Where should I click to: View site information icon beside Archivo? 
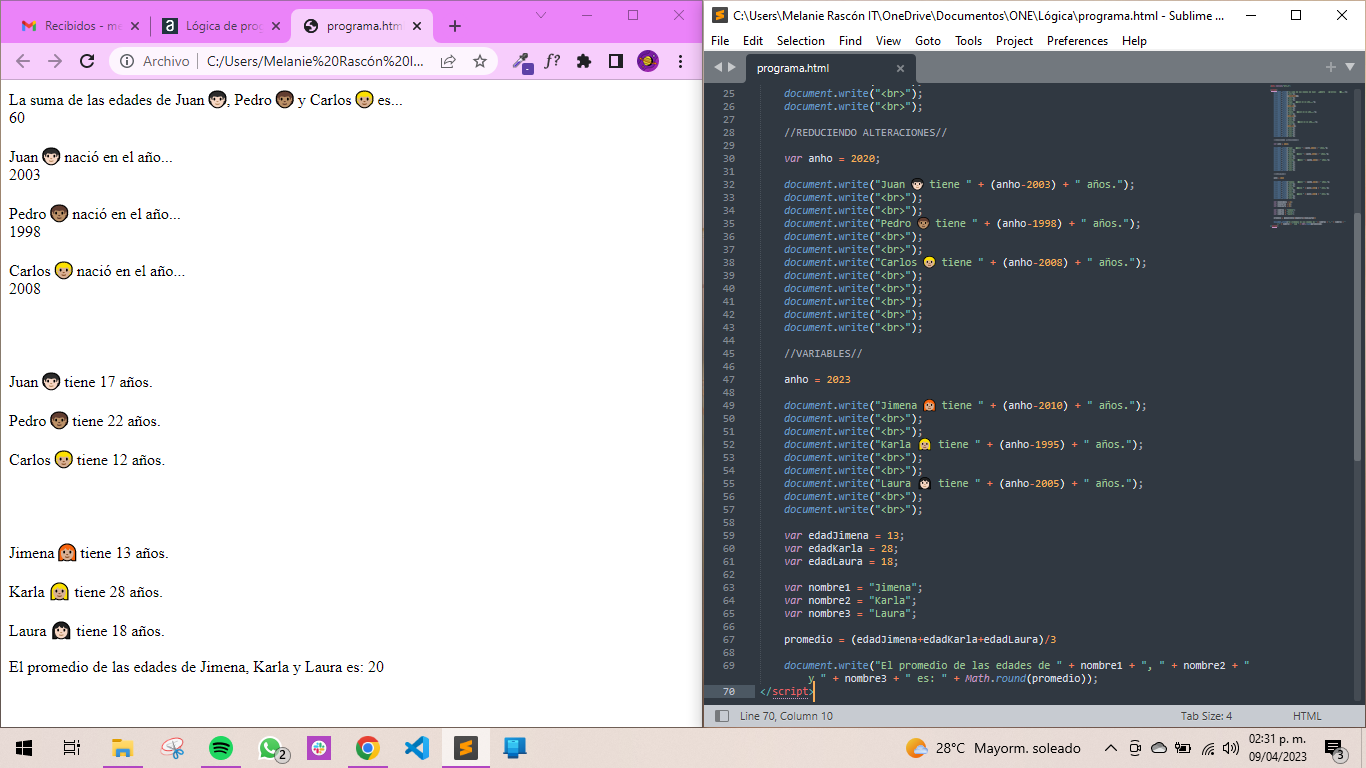click(127, 61)
